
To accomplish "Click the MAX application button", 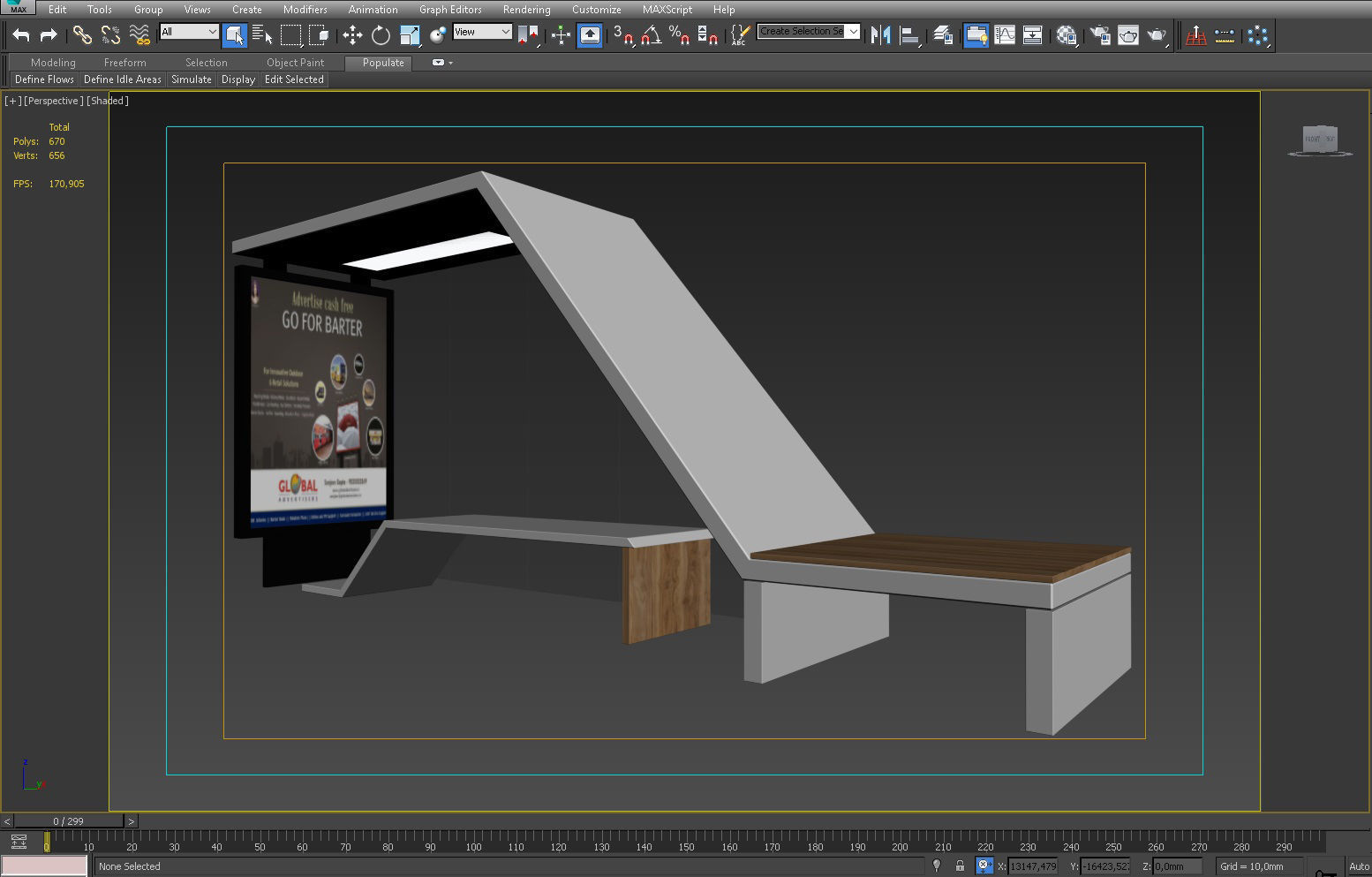I will (x=18, y=8).
